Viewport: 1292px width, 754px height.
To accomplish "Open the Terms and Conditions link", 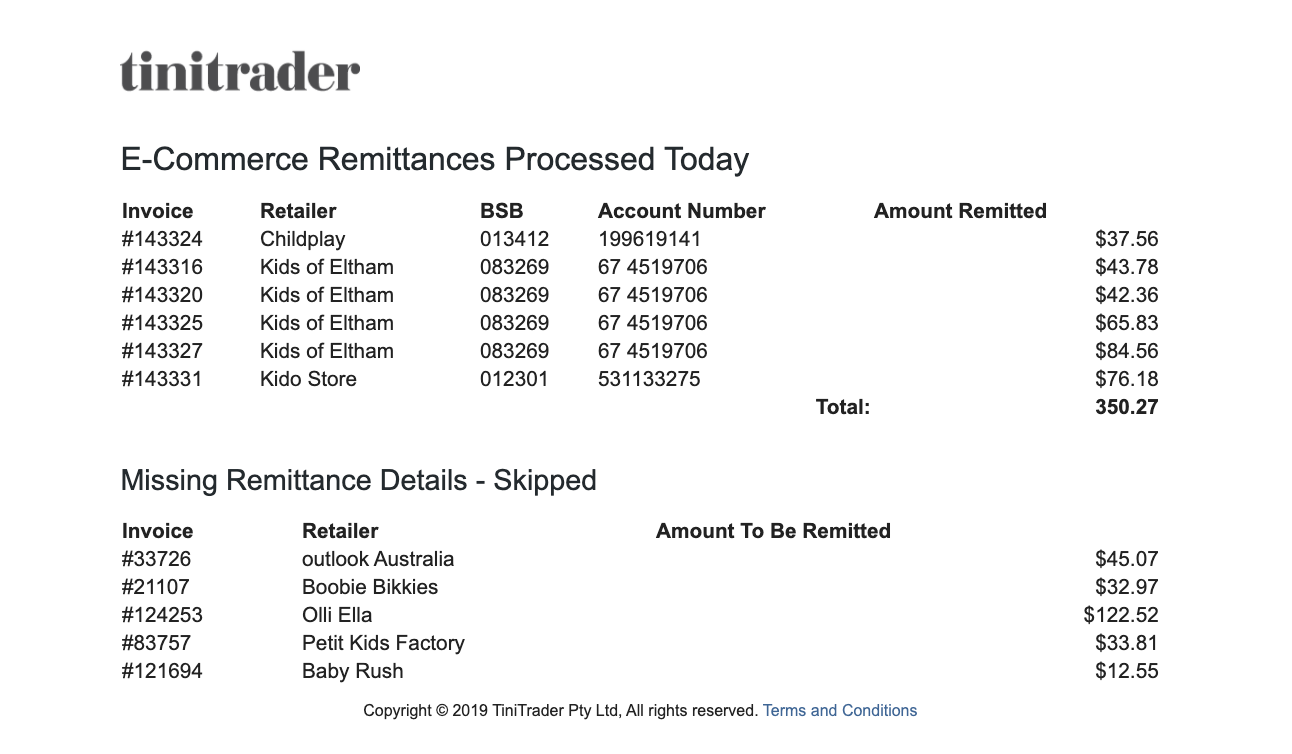I will click(840, 710).
